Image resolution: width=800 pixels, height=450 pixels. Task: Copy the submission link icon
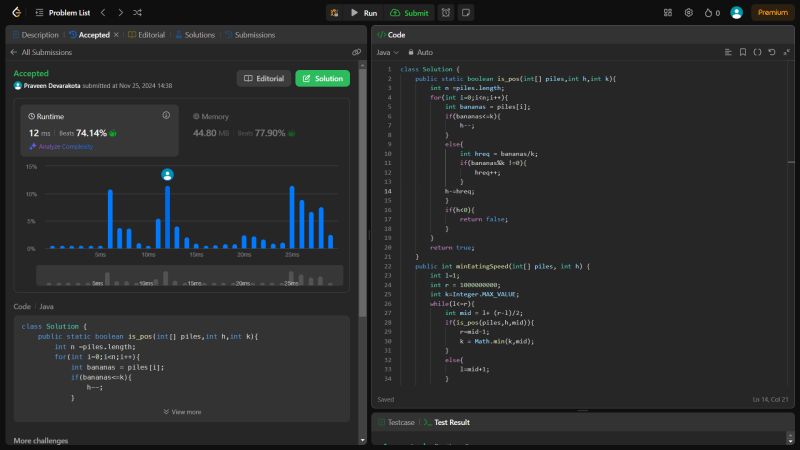(x=357, y=51)
